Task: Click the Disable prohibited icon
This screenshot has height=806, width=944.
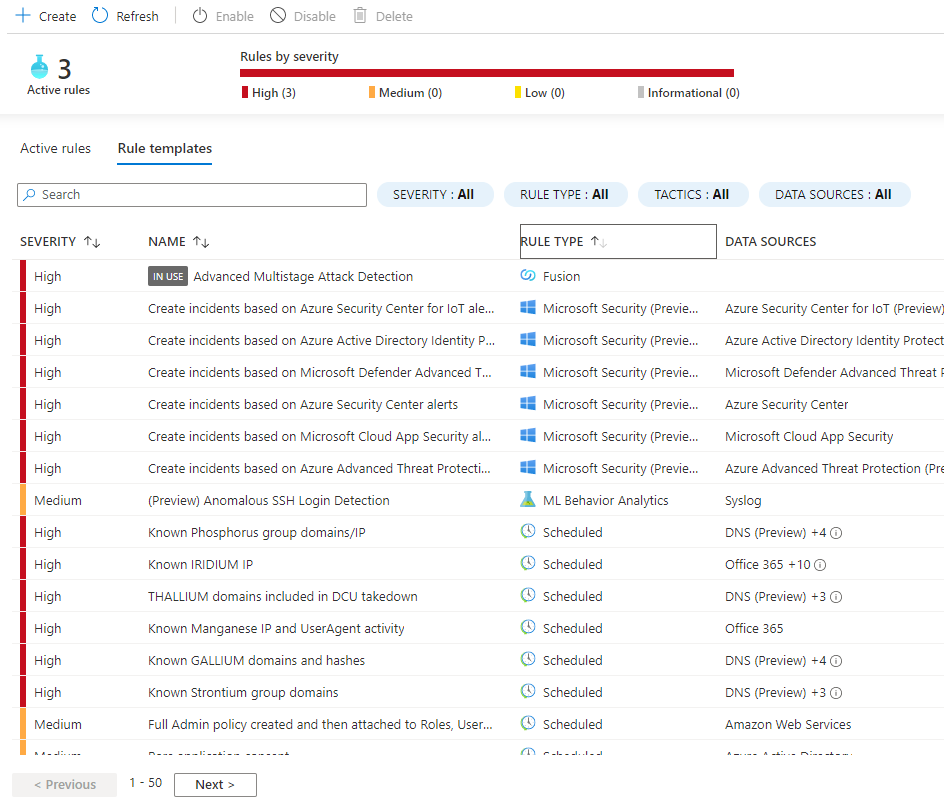Action: point(278,16)
